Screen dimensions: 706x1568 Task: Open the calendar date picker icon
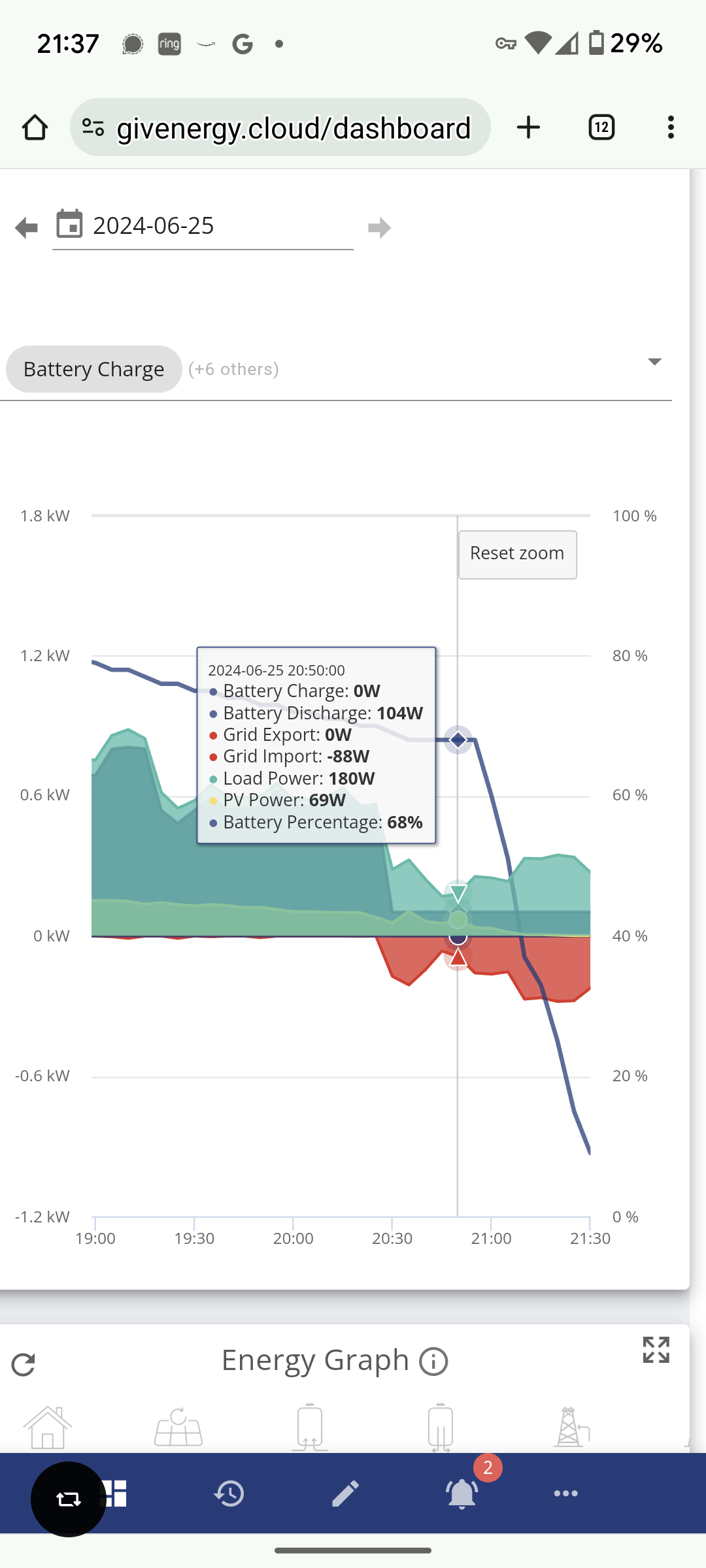click(69, 224)
